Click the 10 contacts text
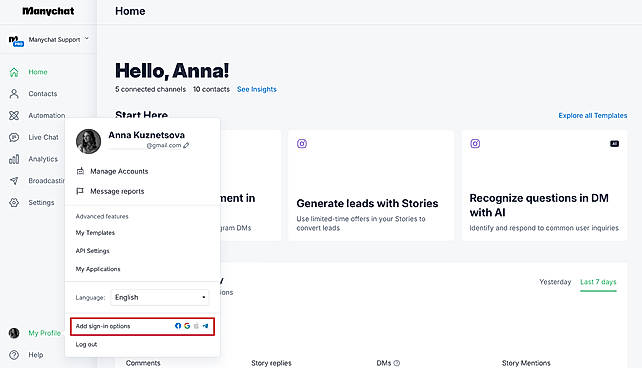The image size is (642, 368). [x=211, y=89]
